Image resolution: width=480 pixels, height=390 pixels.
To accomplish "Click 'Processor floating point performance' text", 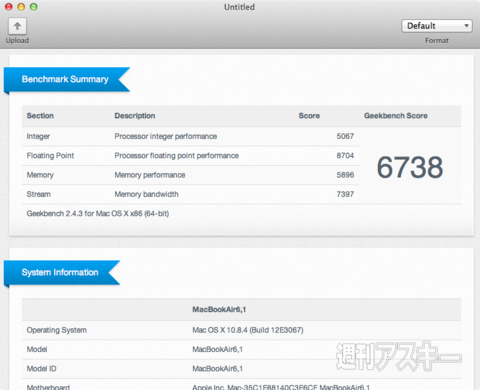I will (x=176, y=156).
